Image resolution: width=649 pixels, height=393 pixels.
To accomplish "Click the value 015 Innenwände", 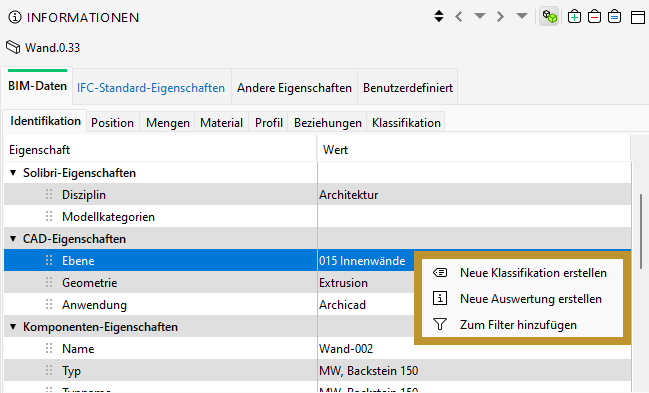I will (x=362, y=260).
